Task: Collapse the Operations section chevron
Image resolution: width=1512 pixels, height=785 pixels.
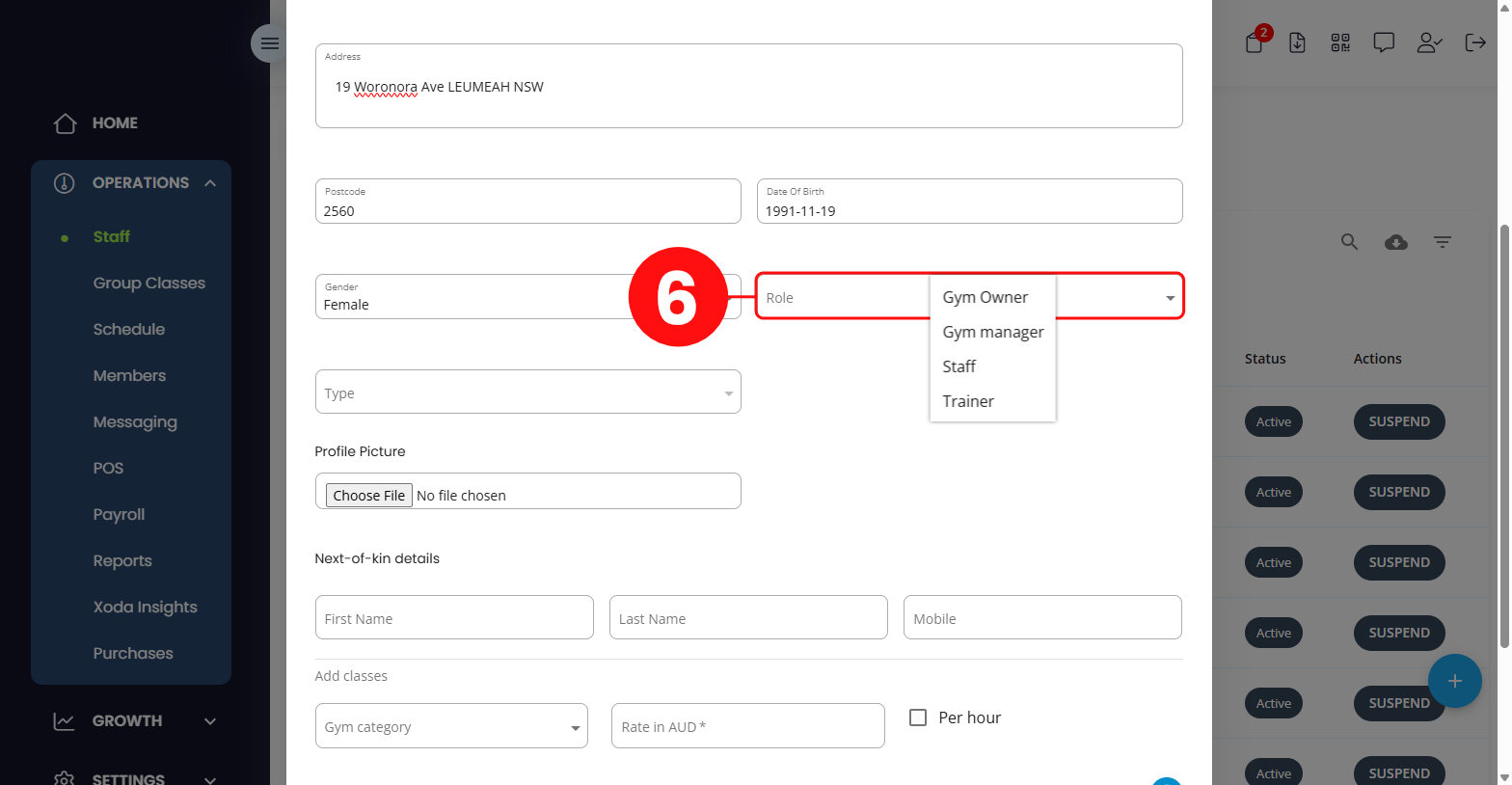Action: tap(210, 183)
